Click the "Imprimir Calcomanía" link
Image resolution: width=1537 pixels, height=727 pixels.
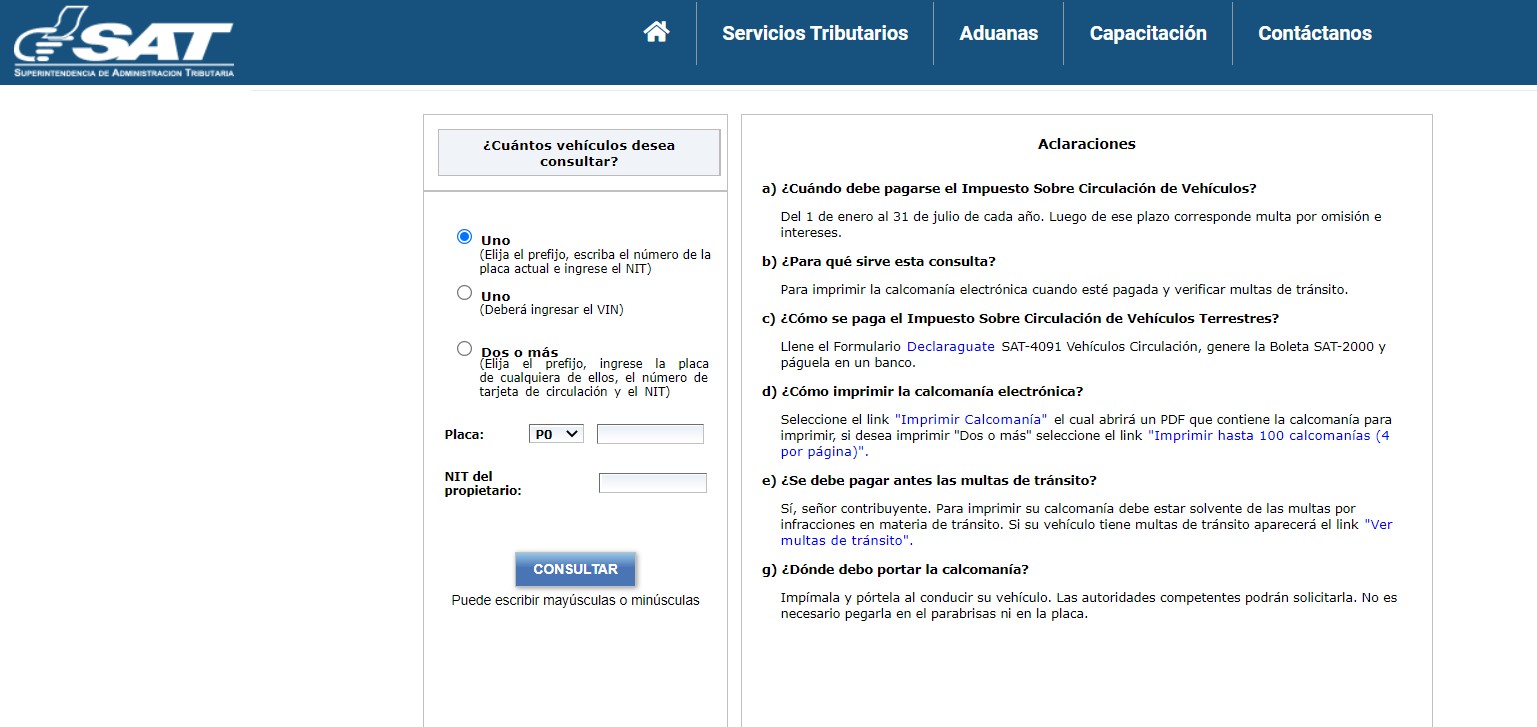point(970,419)
